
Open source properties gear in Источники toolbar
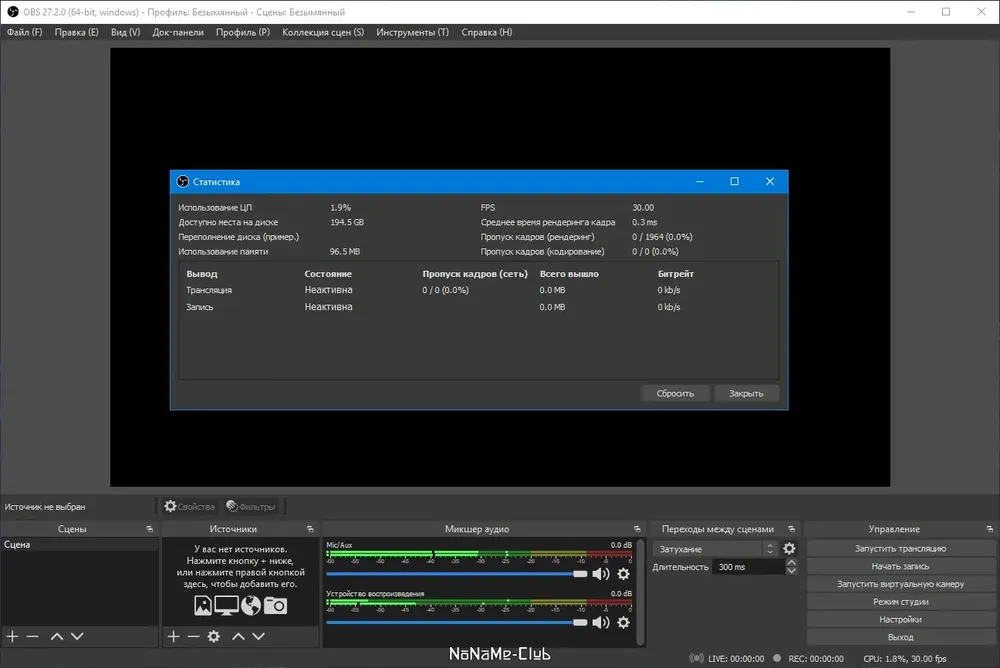click(x=214, y=636)
